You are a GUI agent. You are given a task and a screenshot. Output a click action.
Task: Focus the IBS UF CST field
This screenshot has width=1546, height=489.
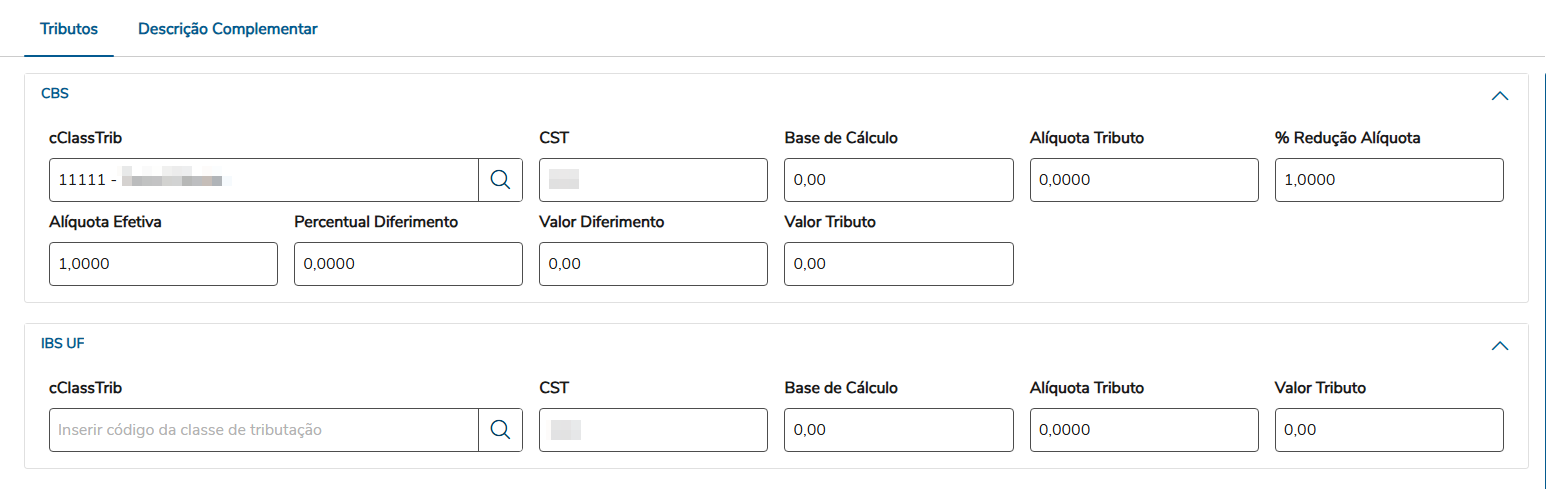pos(653,430)
